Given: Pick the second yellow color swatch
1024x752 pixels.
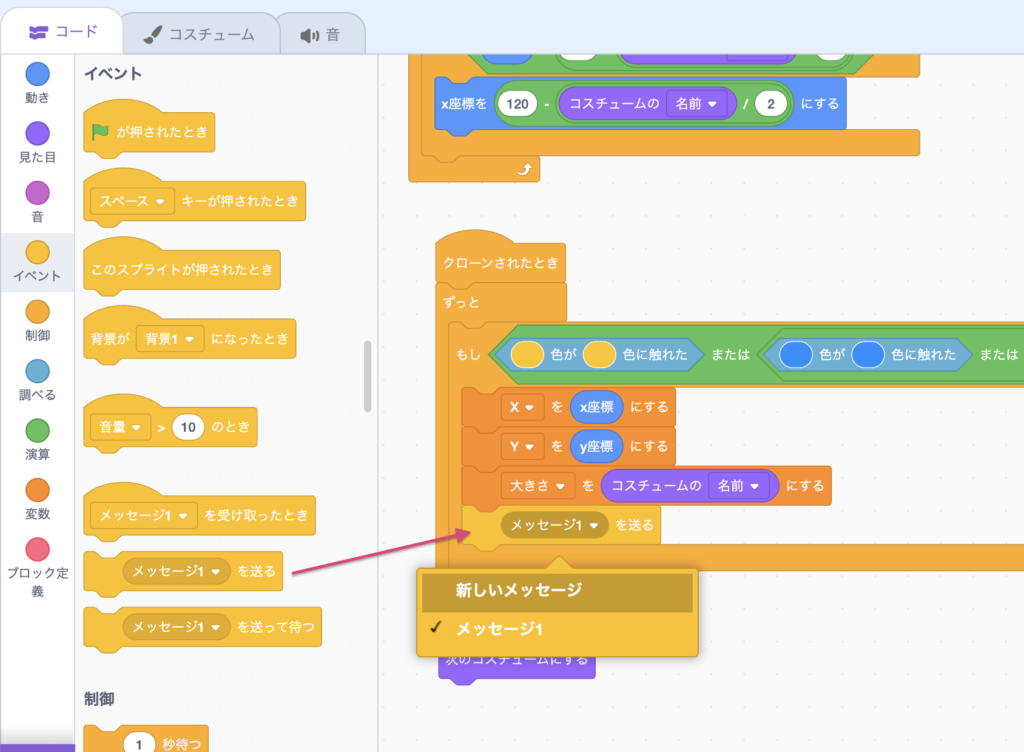Looking at the screenshot, I should point(600,354).
